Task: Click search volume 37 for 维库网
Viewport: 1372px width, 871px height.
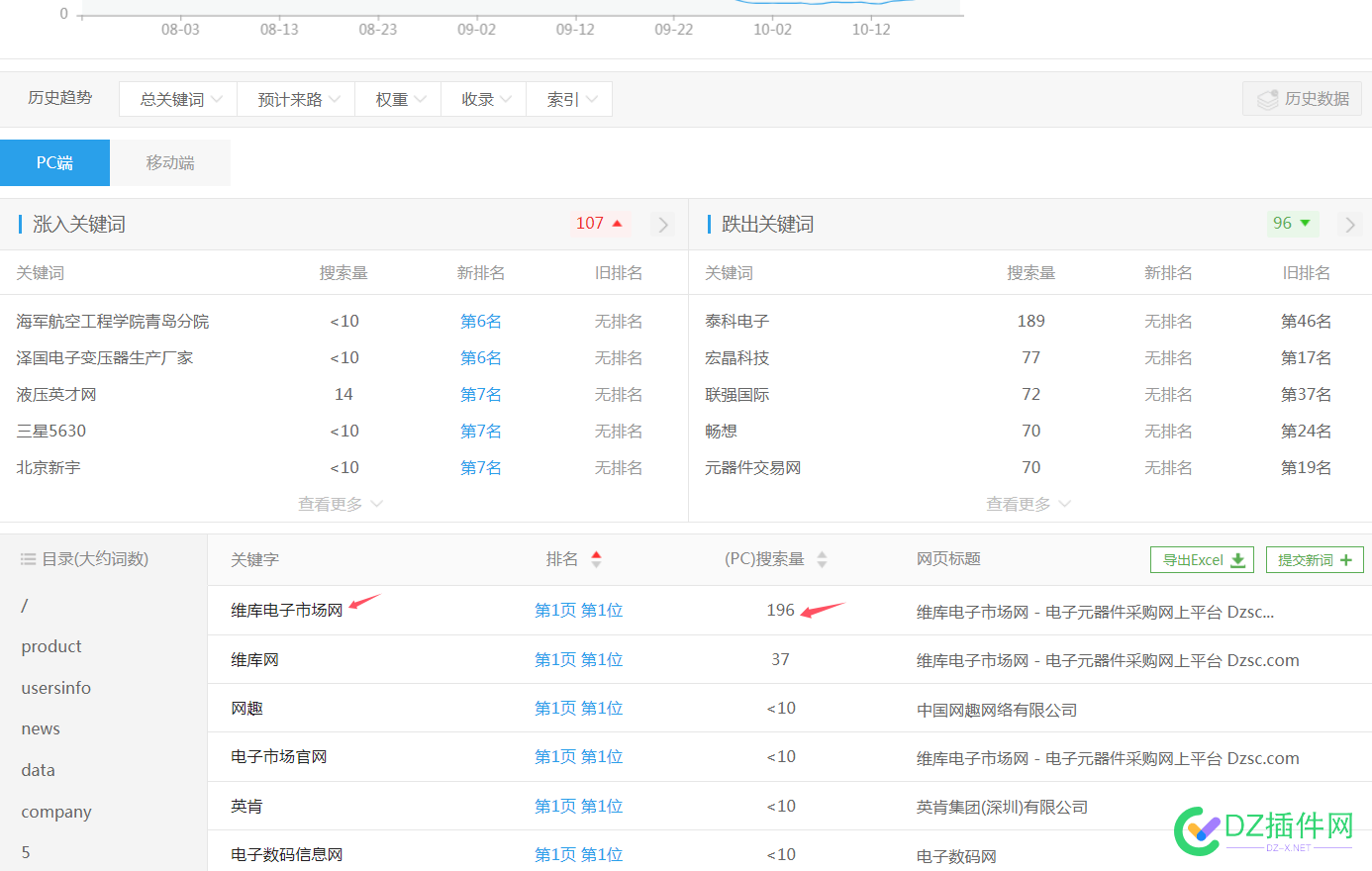Action: point(780,660)
